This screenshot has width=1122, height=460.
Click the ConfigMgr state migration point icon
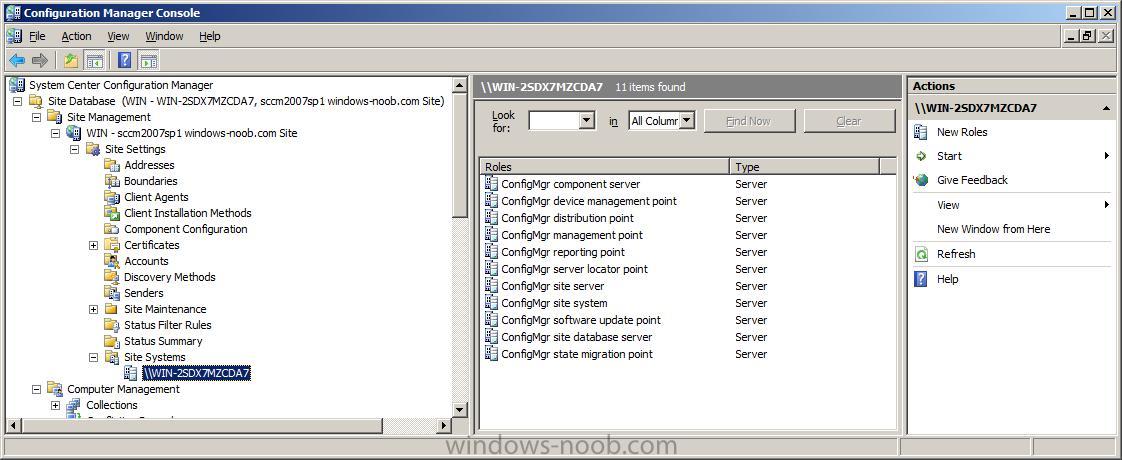491,353
